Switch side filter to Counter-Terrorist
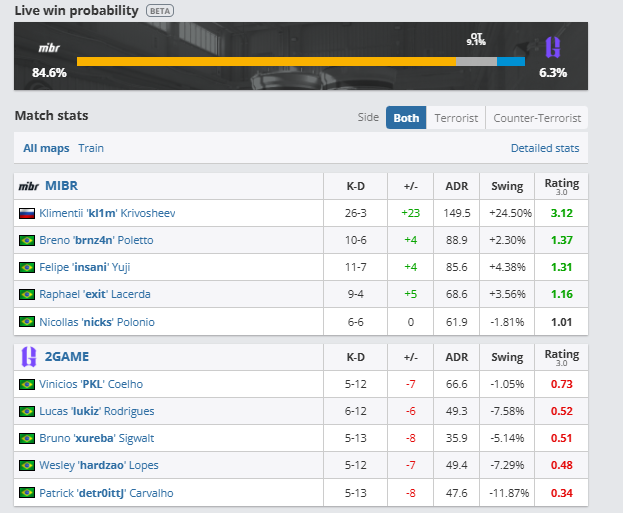The image size is (623, 513). pos(537,118)
